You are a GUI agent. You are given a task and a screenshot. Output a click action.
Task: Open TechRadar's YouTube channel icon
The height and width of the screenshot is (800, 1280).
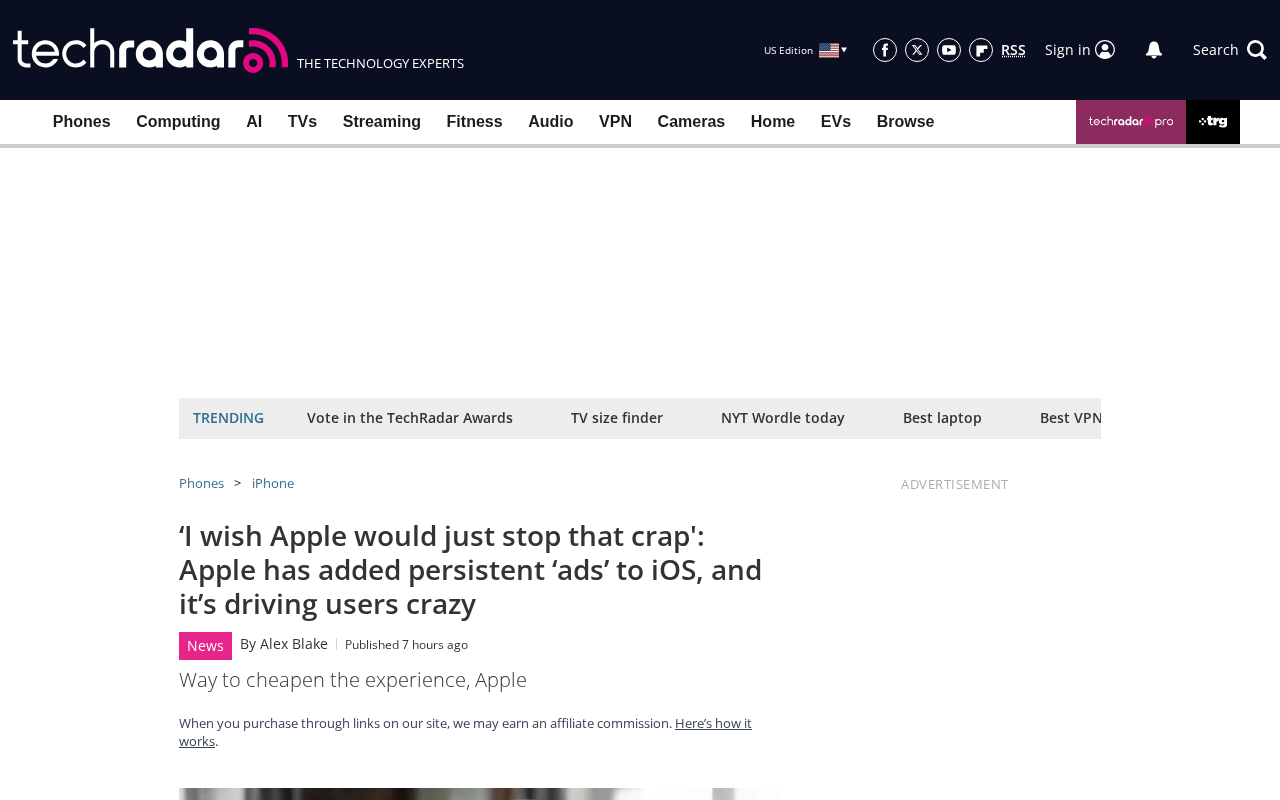click(949, 50)
